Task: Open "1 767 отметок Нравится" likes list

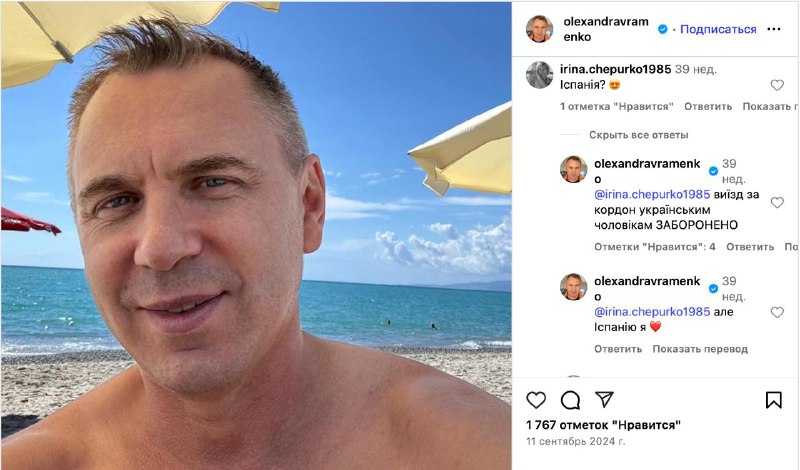Action: click(x=603, y=425)
